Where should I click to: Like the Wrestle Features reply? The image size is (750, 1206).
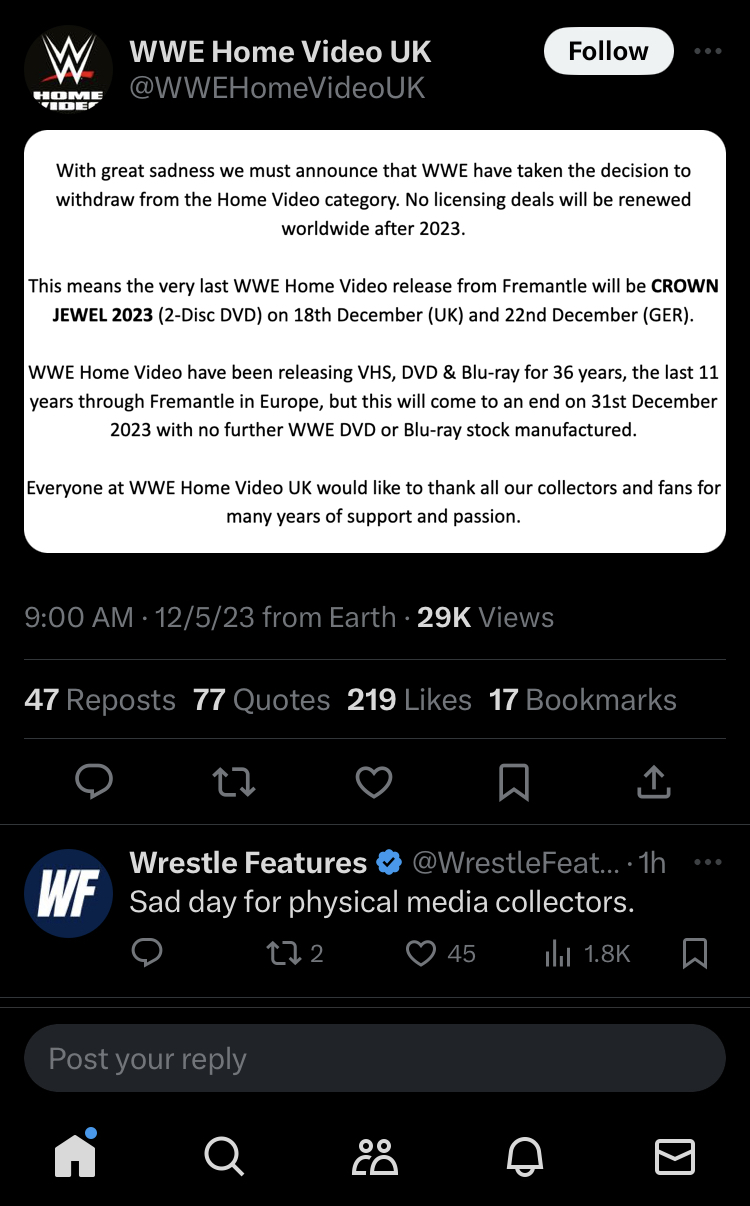[x=421, y=954]
